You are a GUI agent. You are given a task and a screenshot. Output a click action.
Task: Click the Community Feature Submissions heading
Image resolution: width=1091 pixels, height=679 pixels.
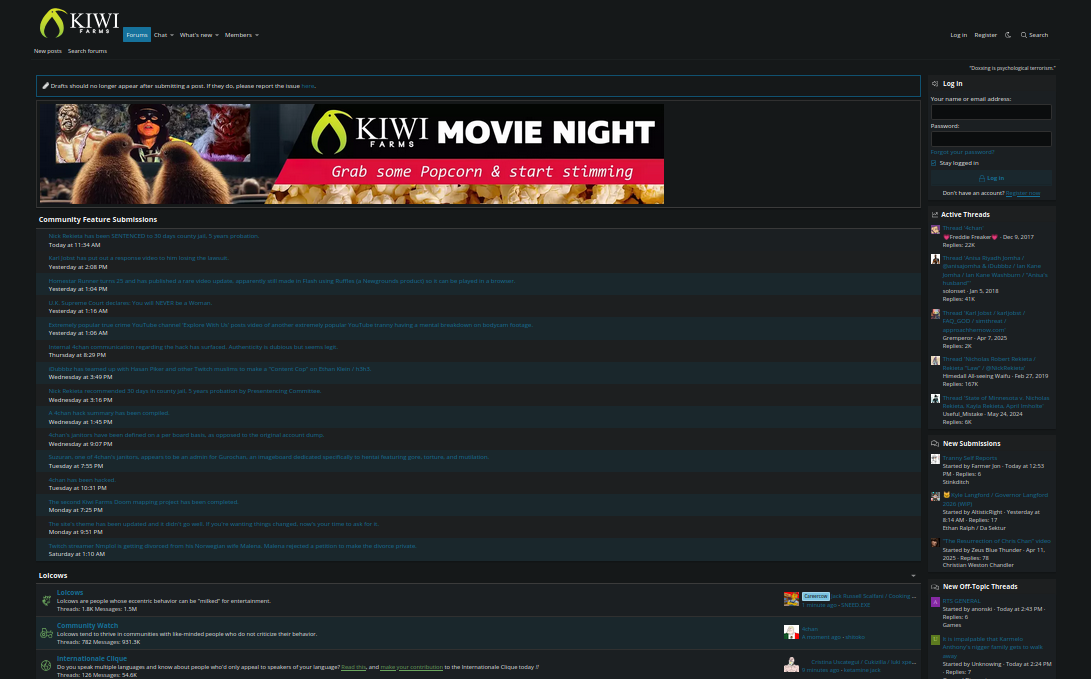98,219
